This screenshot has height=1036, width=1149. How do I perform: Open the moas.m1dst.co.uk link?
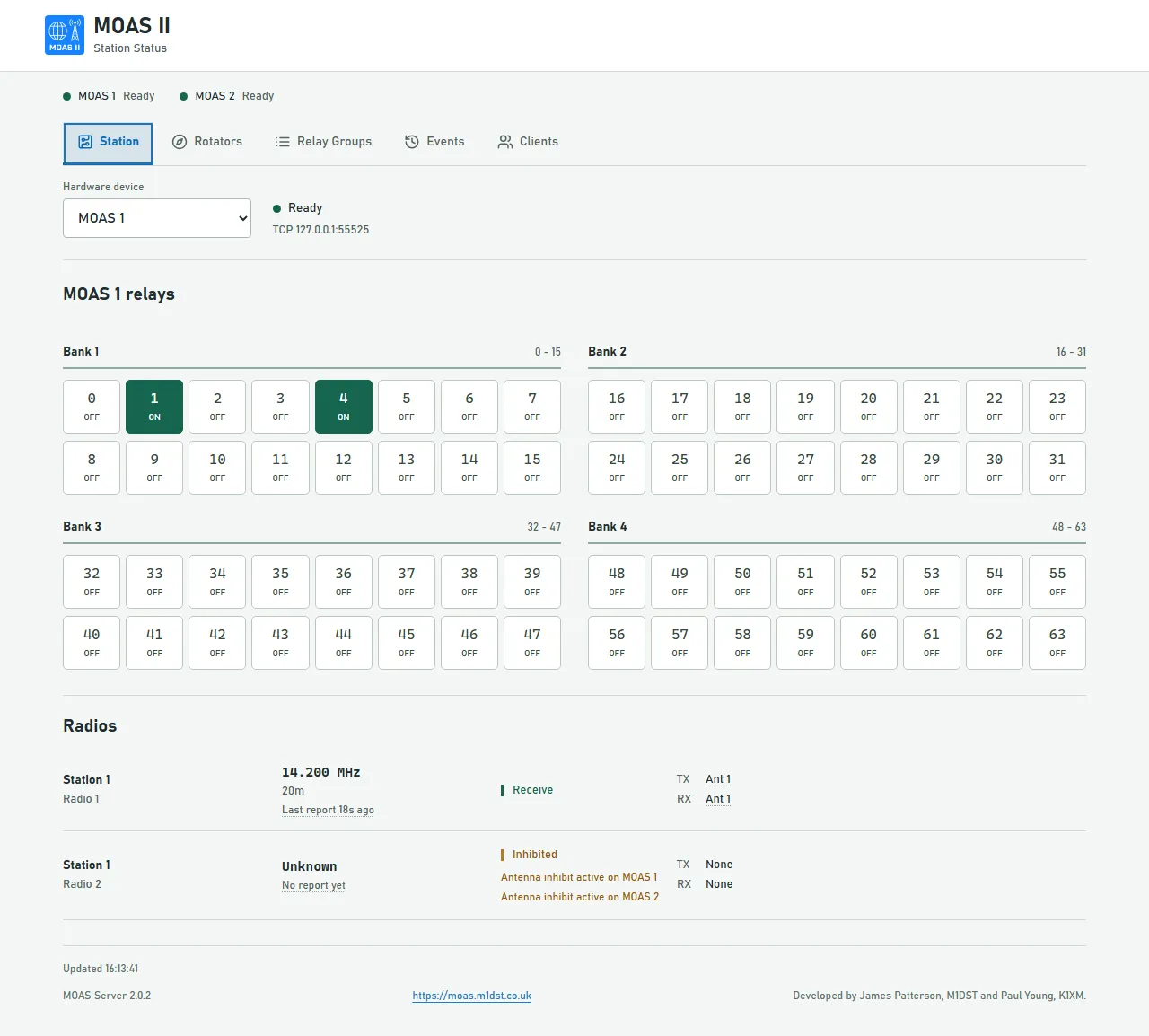[472, 996]
